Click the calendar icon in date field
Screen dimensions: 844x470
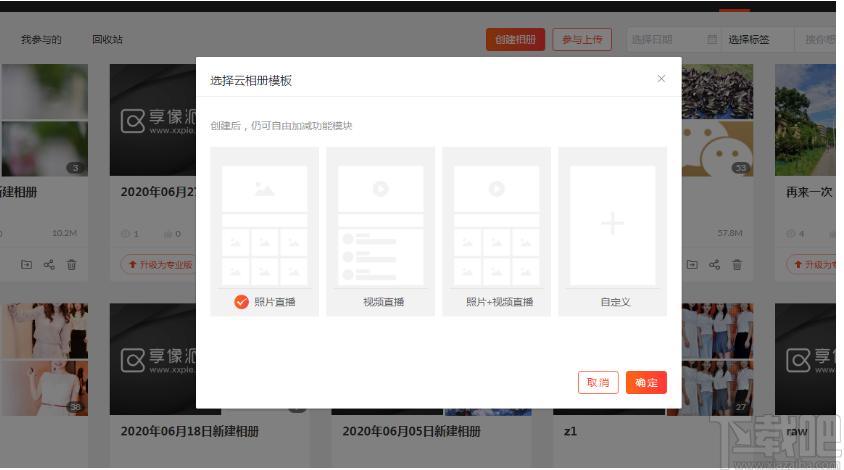tap(712, 39)
